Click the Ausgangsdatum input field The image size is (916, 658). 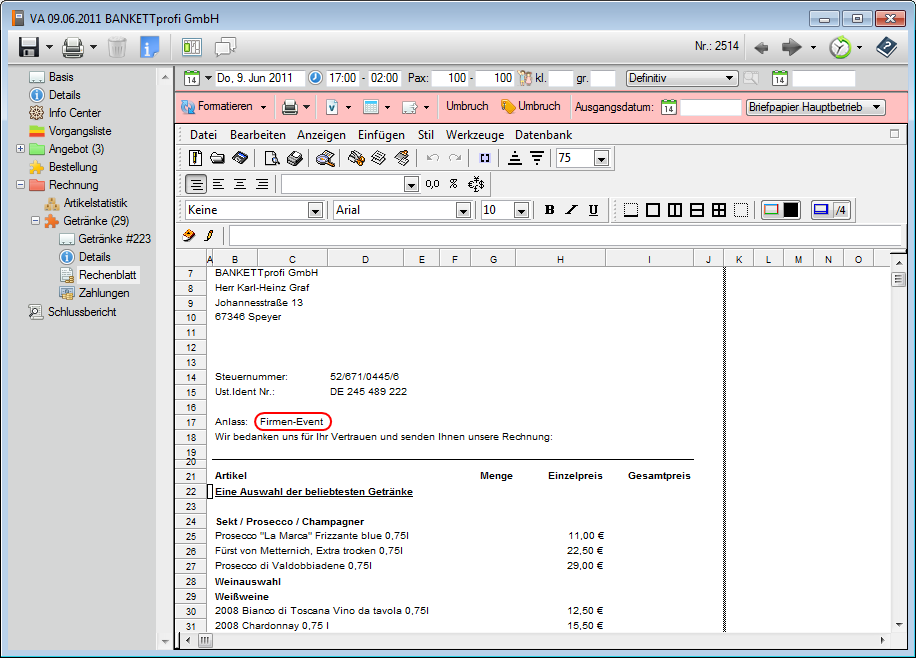click(x=710, y=107)
